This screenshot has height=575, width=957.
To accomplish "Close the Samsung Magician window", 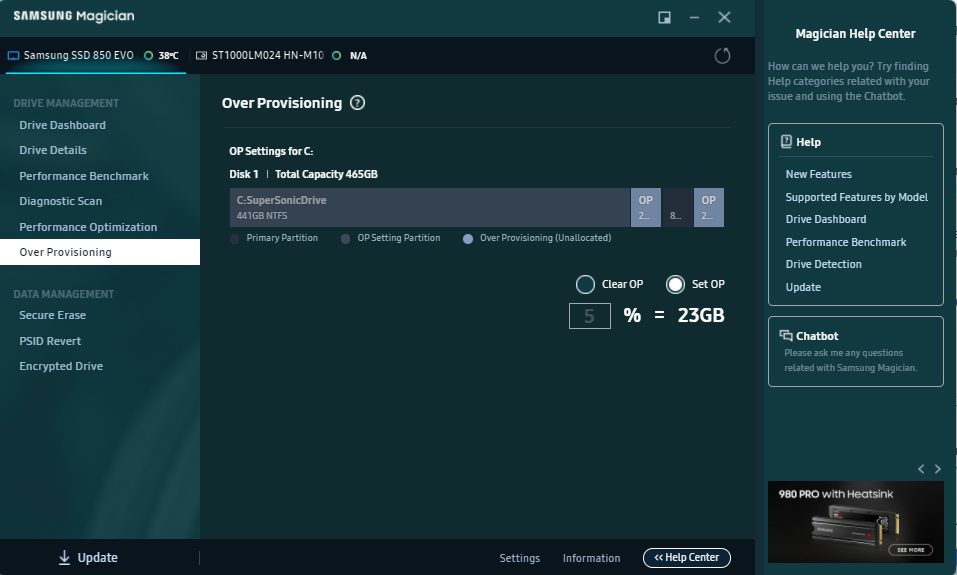I will pos(724,17).
